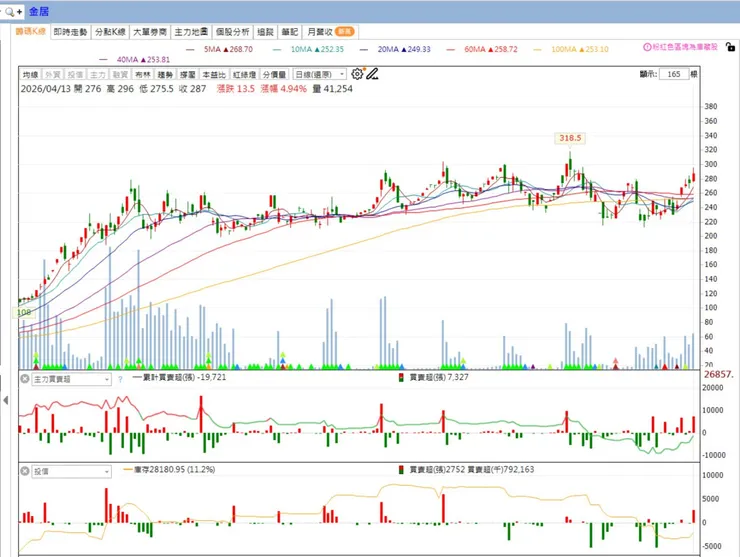The height and width of the screenshot is (557, 740).
Task: Toggle the 主力 overlay button
Action: [x=98, y=75]
